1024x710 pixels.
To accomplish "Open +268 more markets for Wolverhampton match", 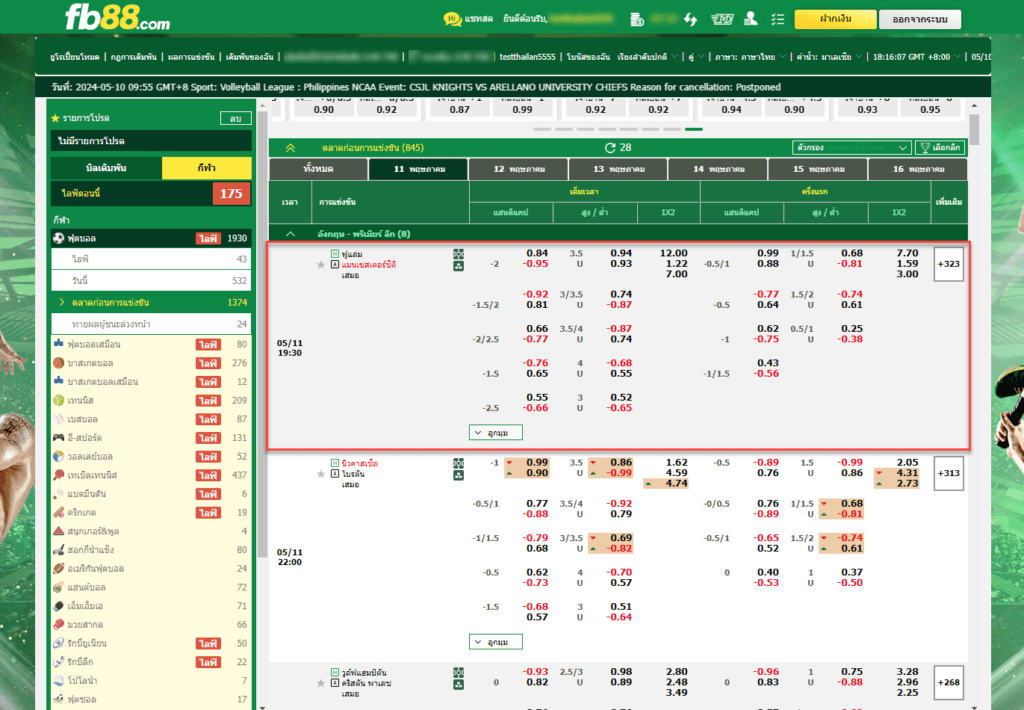I will (948, 683).
